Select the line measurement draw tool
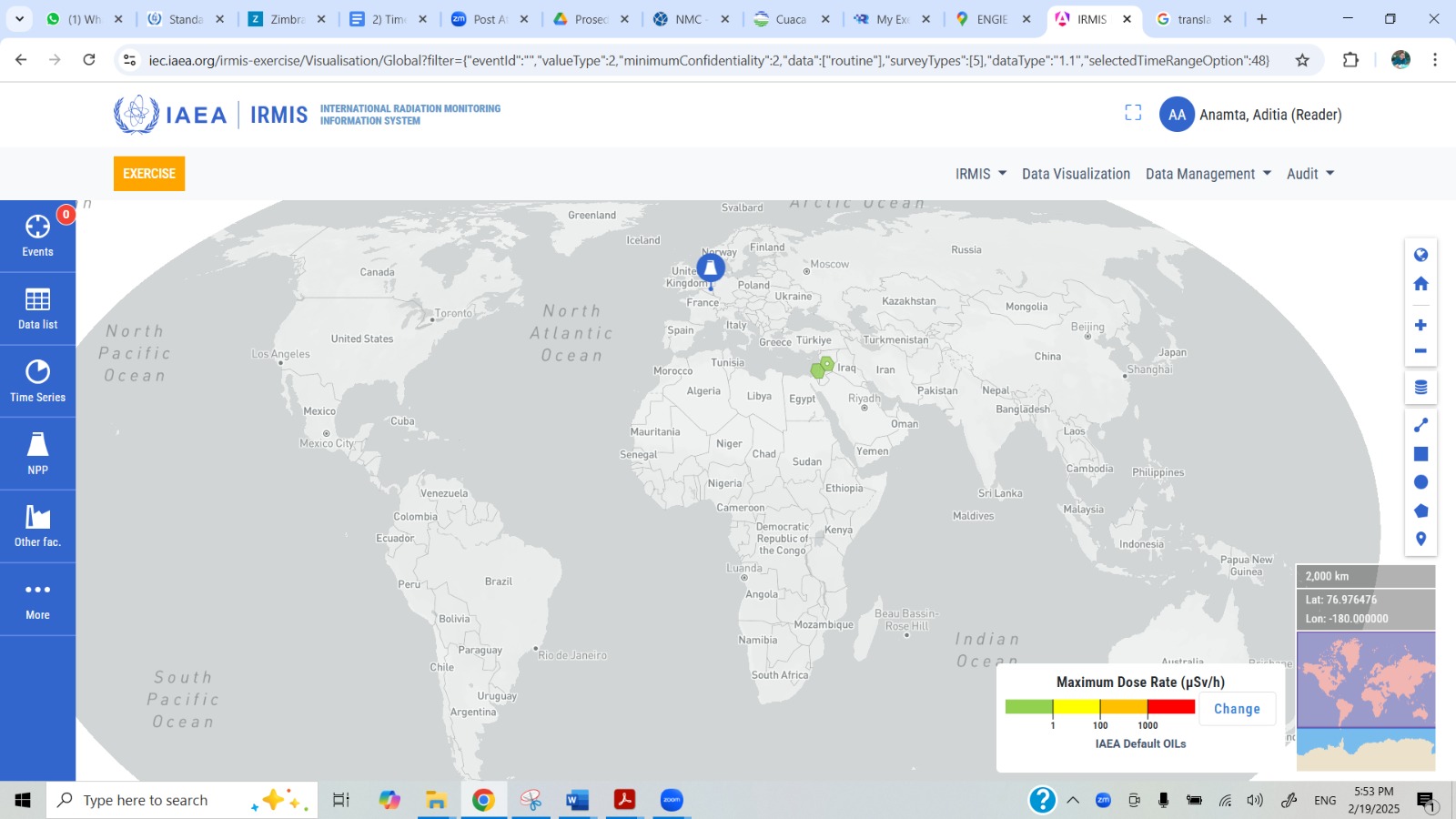Image resolution: width=1456 pixels, height=819 pixels. pyautogui.click(x=1421, y=425)
